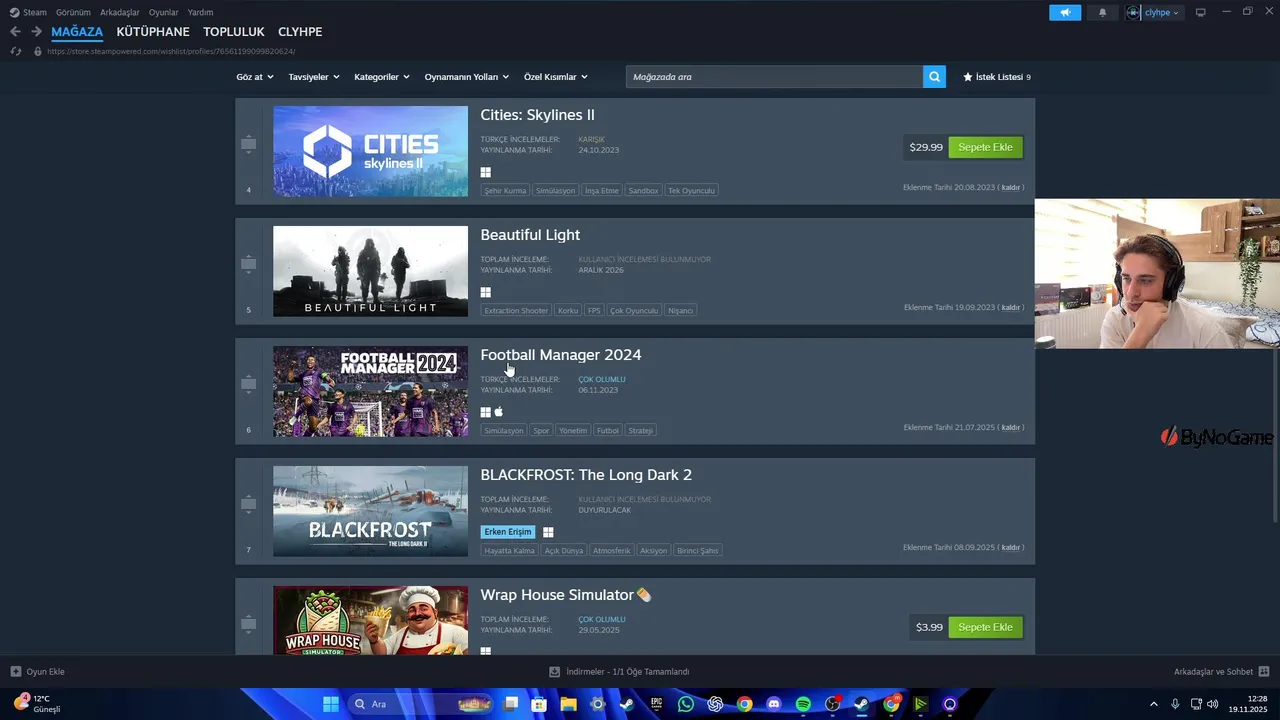Image resolution: width=1280 pixels, height=720 pixels.
Task: Remove Beautiful Light via kaldır link
Action: click(x=1011, y=307)
